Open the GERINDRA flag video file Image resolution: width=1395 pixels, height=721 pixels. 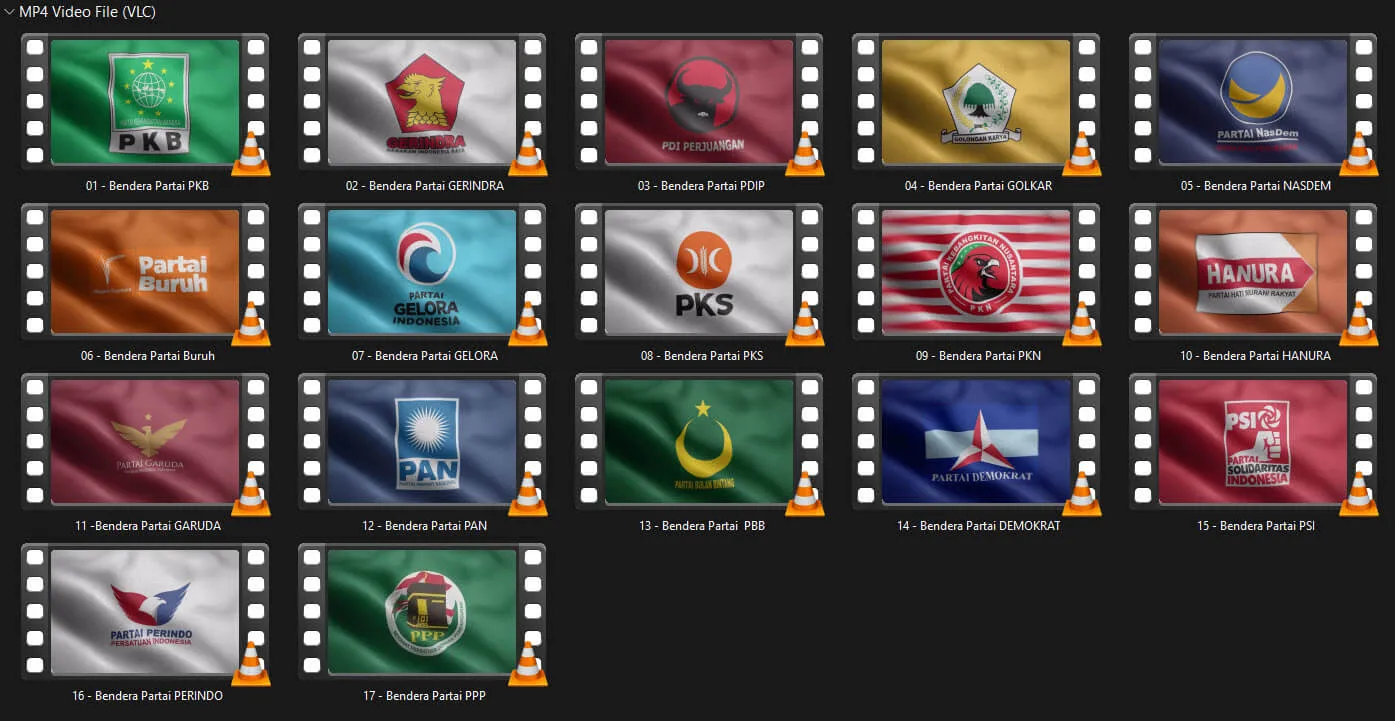[422, 102]
